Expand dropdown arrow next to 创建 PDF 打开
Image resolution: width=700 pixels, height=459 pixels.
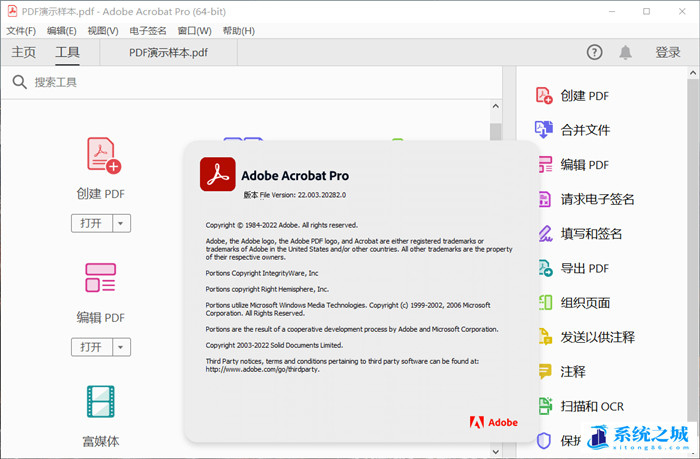[x=121, y=223]
